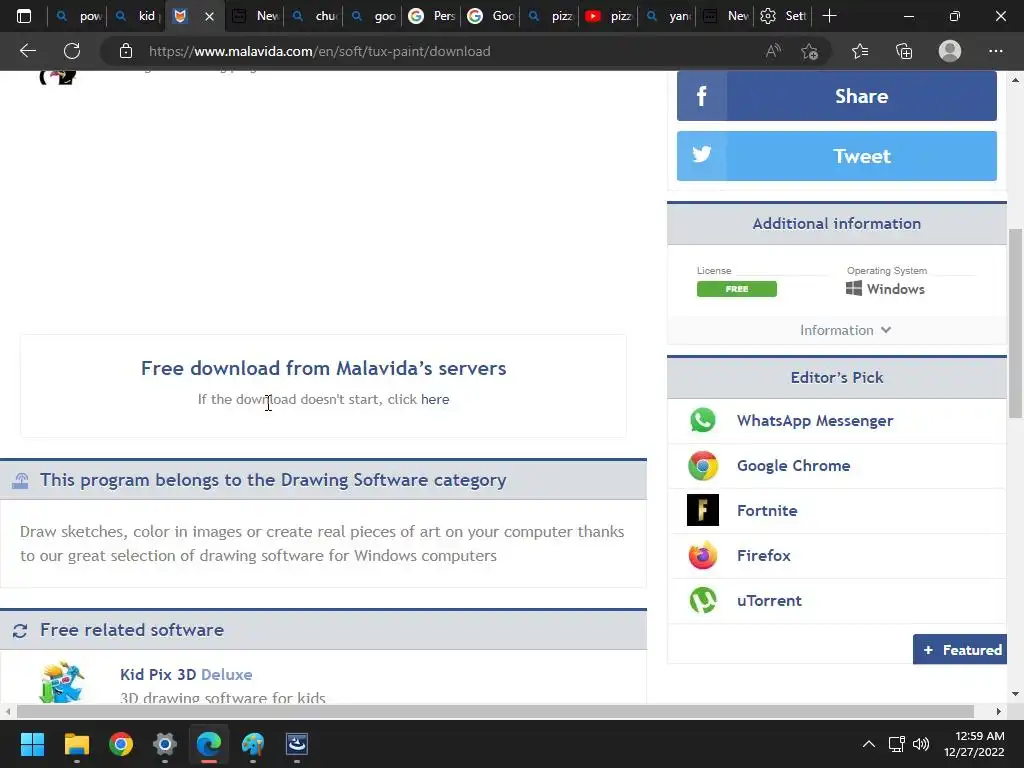Switch to the 'Goo' Google tab
The image size is (1024, 768).
(x=490, y=16)
